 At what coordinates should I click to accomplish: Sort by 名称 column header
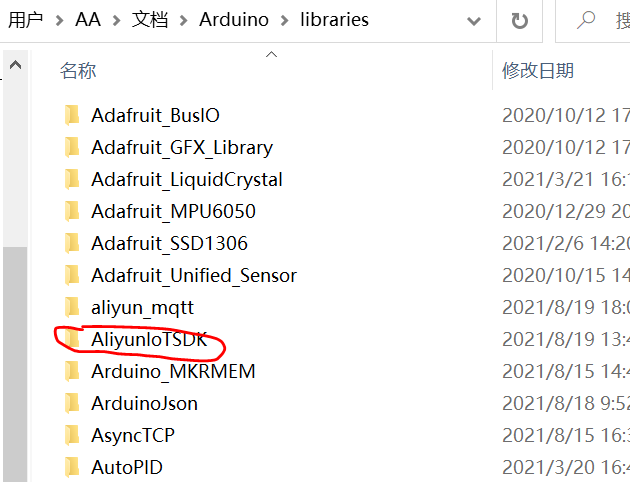pyautogui.click(x=78, y=71)
